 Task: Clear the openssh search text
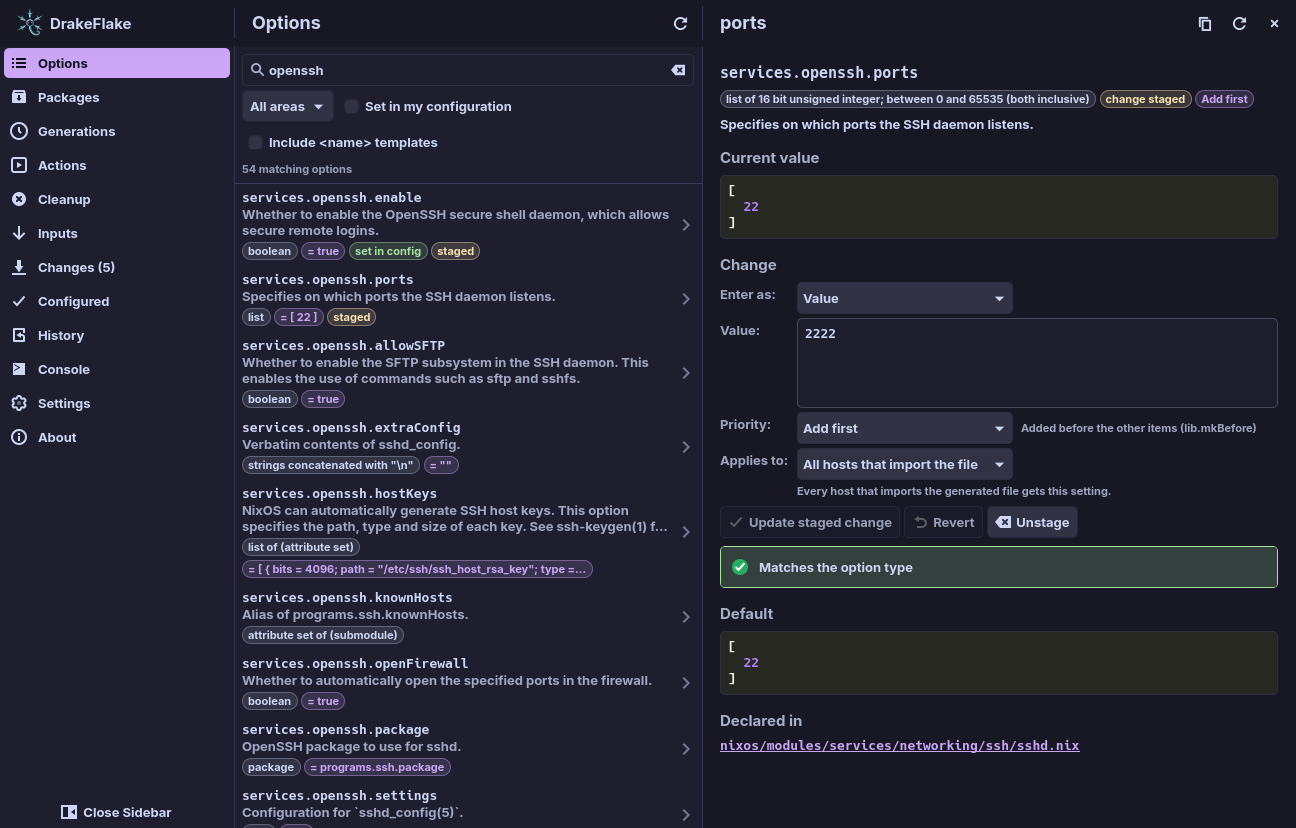pos(678,70)
